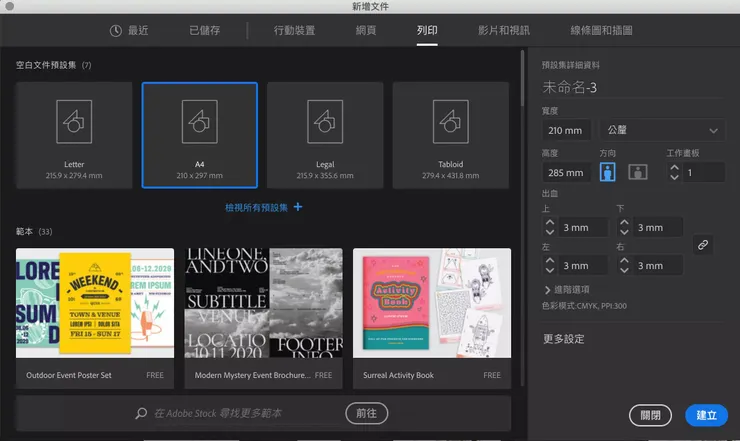
Task: Switch to the 線條圖和插圖 tab
Action: (x=601, y=31)
